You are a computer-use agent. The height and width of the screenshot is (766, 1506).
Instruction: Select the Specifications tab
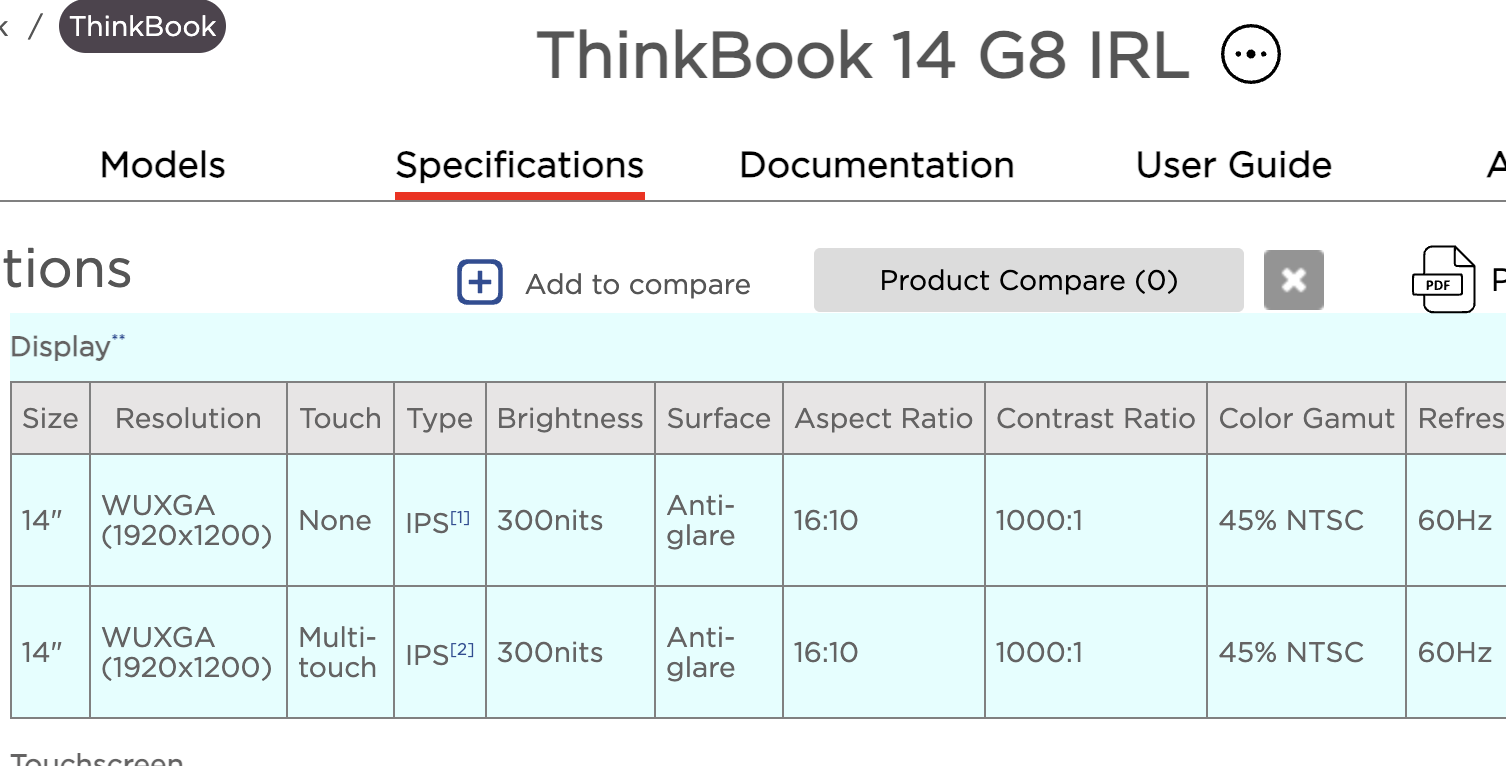point(520,165)
